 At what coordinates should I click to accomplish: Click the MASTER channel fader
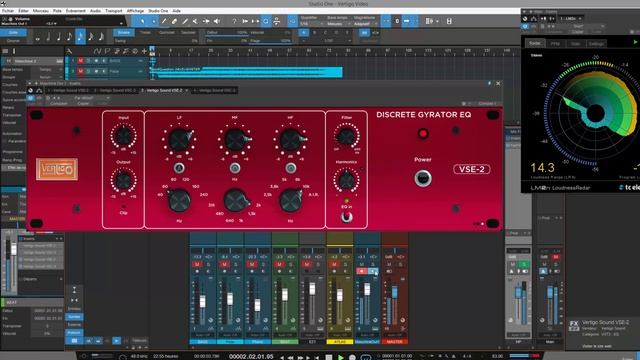point(395,292)
